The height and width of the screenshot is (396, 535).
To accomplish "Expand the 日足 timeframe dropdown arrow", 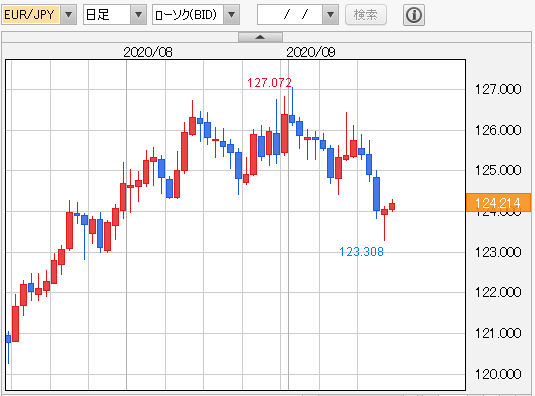I will click(x=138, y=15).
